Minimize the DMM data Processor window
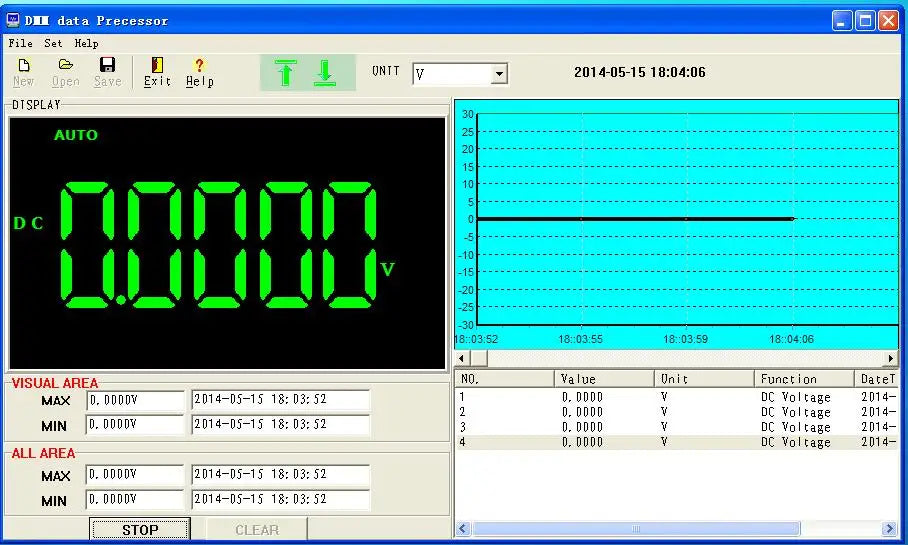The width and height of the screenshot is (908, 545). [842, 21]
